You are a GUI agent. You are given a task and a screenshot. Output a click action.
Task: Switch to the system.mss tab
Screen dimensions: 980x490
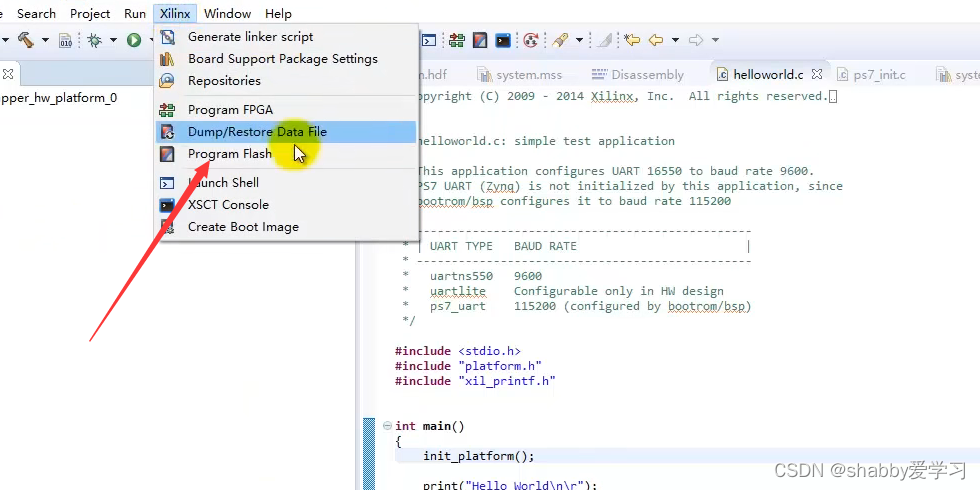[520, 75]
